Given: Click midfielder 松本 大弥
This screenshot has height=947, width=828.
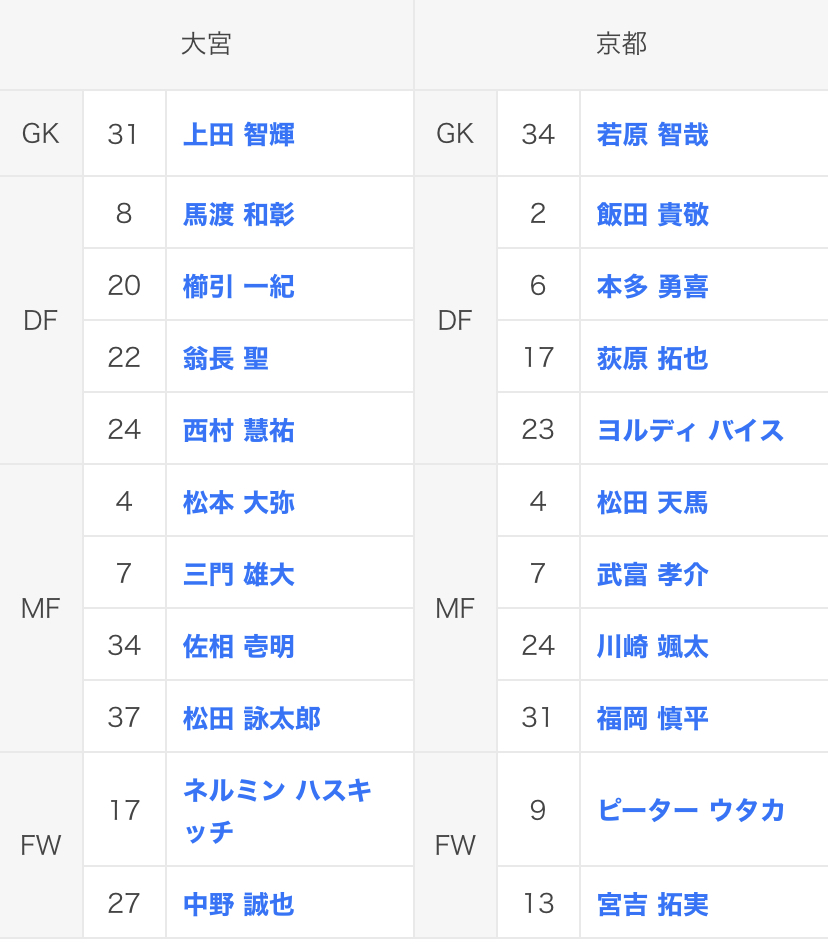Looking at the screenshot, I should point(238,502).
